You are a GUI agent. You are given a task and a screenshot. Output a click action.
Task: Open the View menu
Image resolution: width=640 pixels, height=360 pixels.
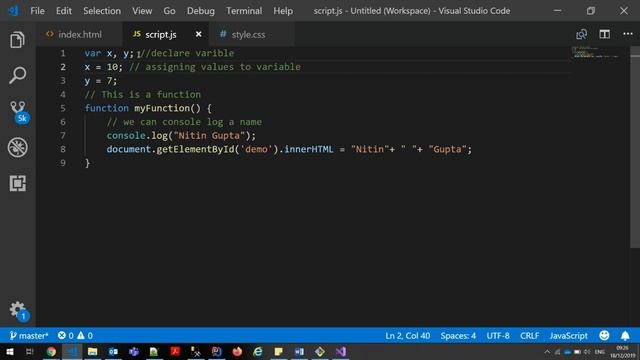[142, 11]
